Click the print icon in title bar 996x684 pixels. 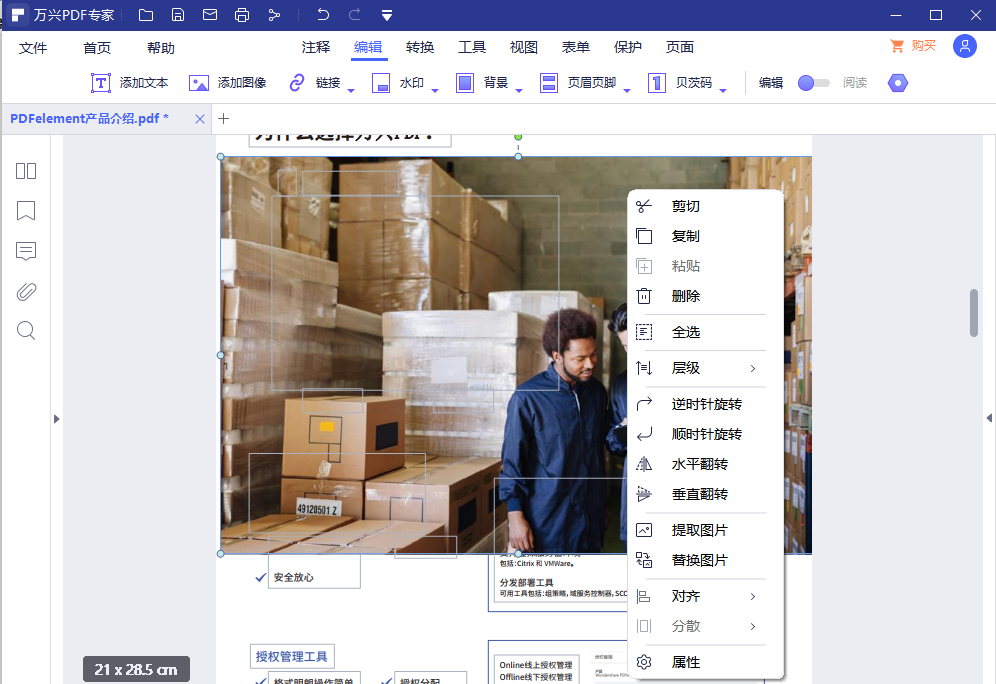240,14
